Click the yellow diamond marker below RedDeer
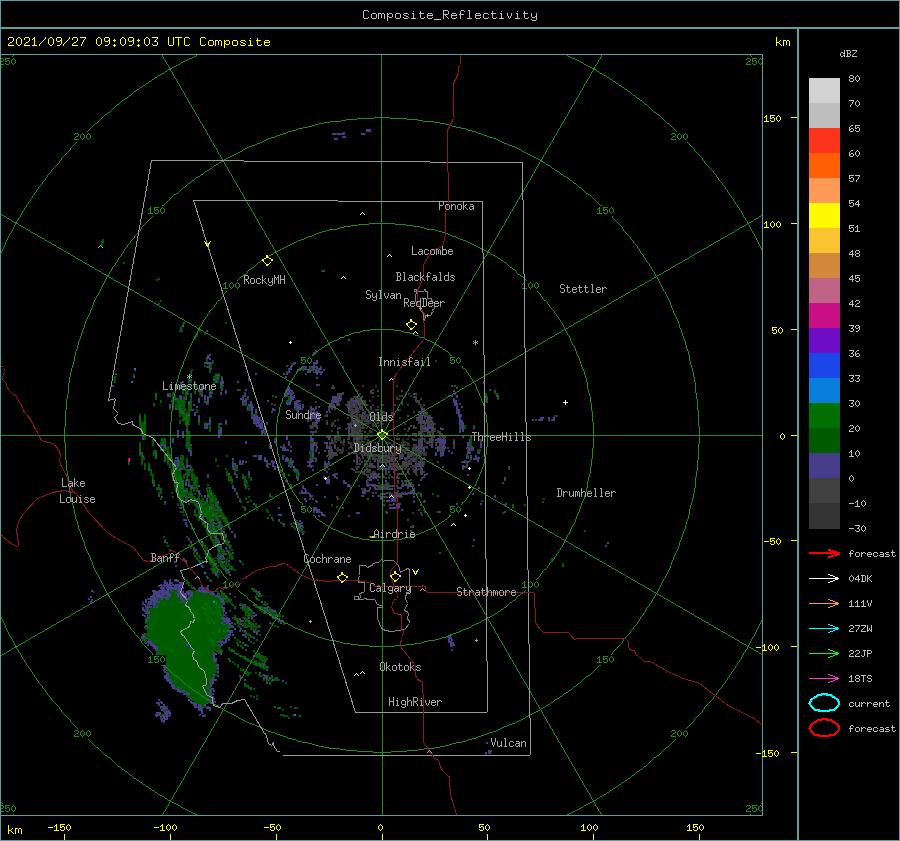900x841 pixels. (x=412, y=325)
